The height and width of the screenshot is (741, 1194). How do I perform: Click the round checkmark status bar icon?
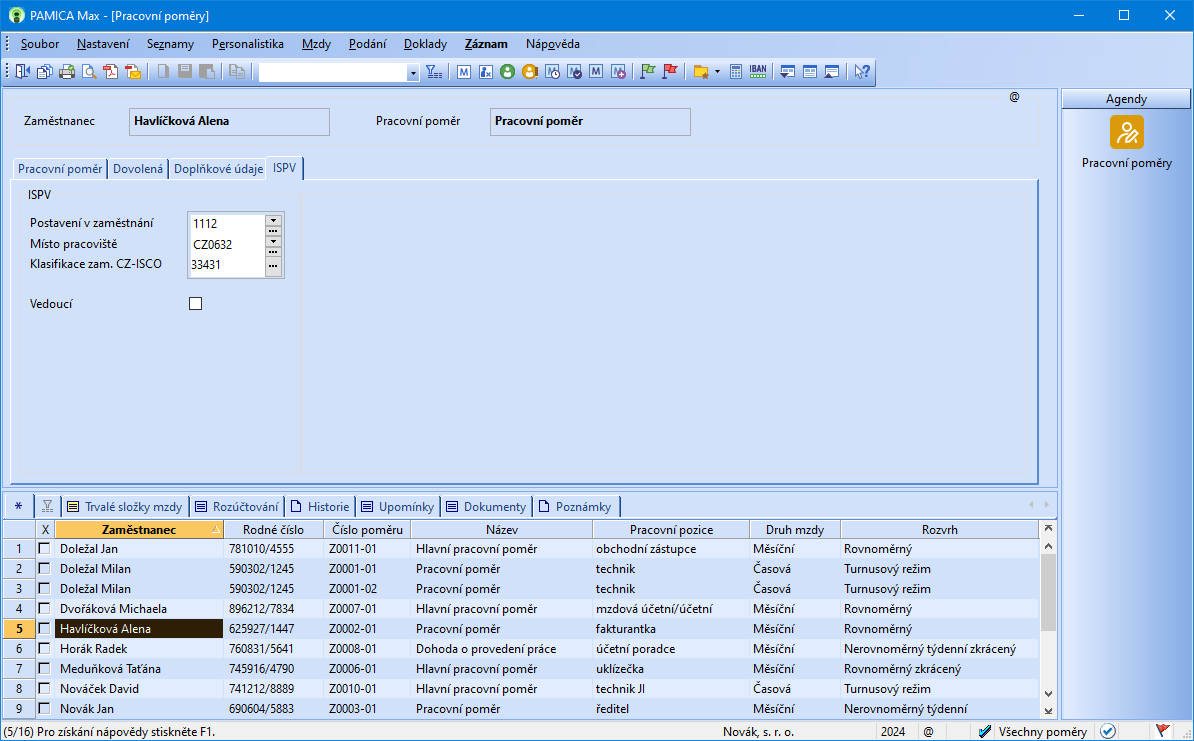pos(1107,731)
